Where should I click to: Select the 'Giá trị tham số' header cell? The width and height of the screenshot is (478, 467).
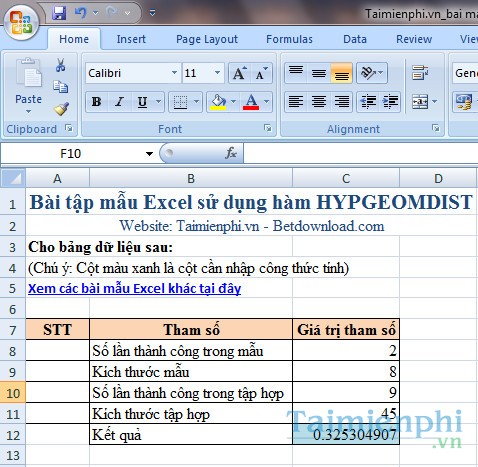coord(346,330)
